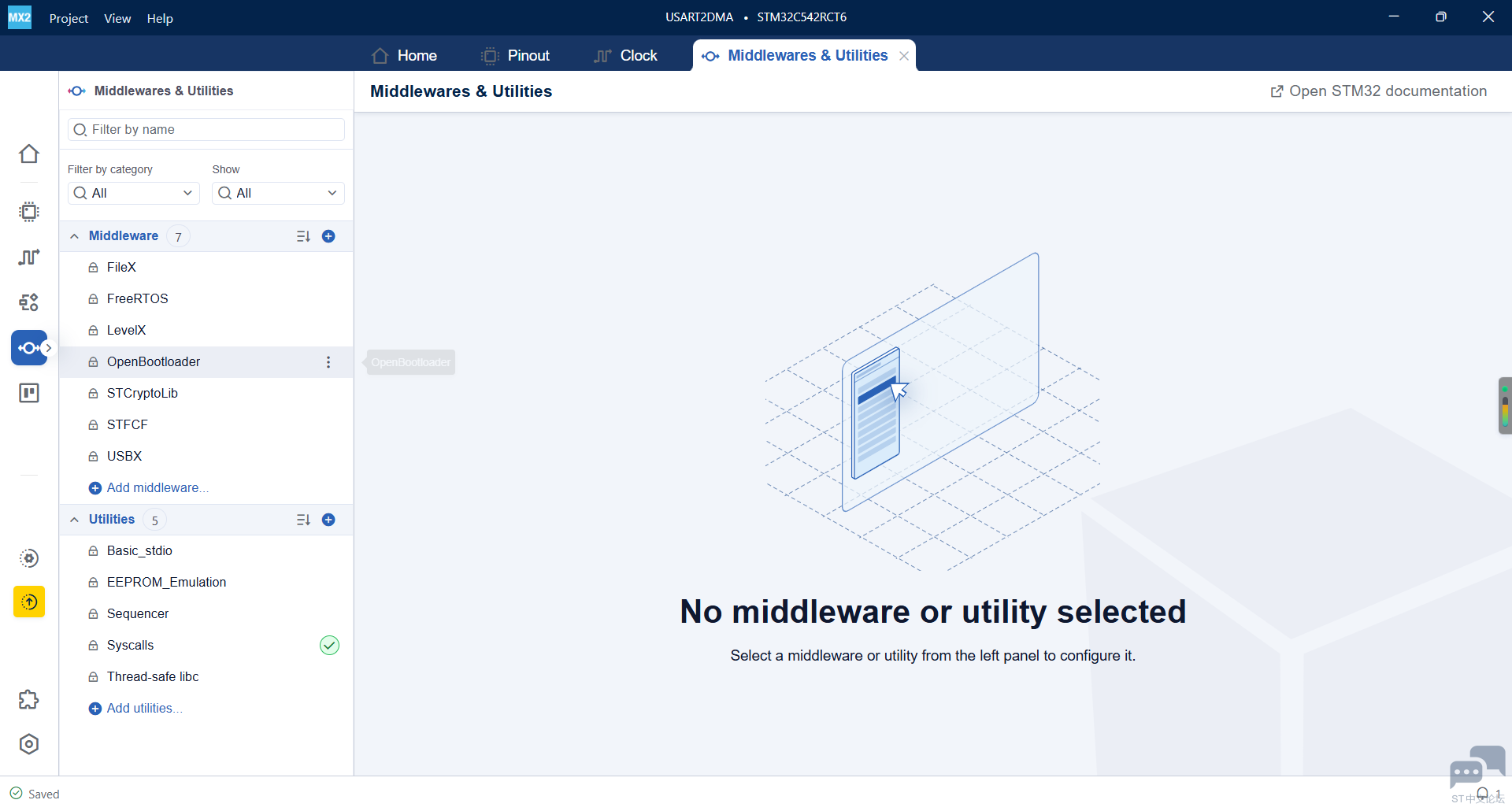Click the yellow update icon in sidebar
Image resolution: width=1512 pixels, height=811 pixels.
click(x=29, y=602)
